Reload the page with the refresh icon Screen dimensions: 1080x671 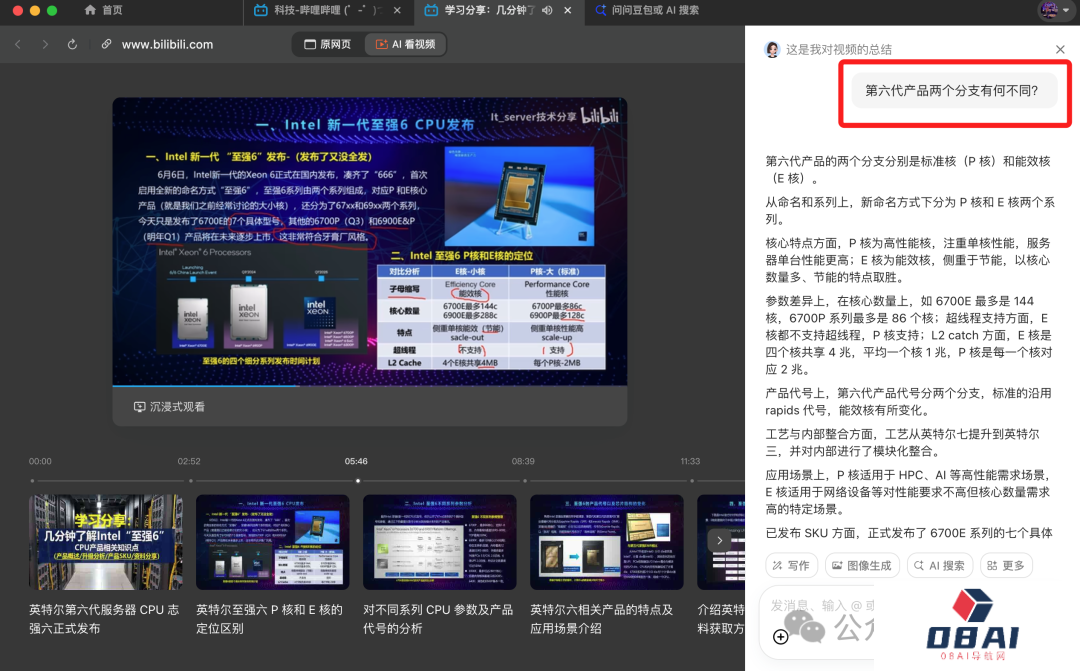coord(72,44)
